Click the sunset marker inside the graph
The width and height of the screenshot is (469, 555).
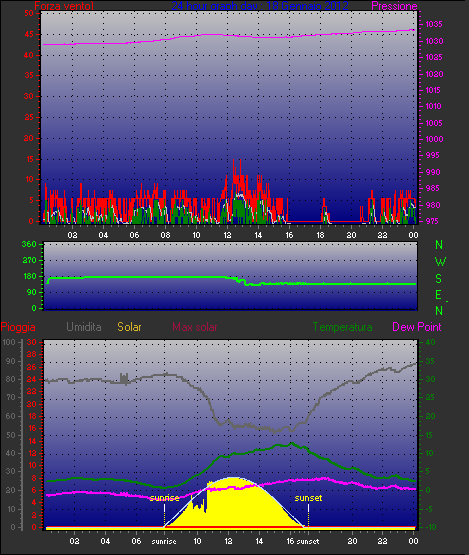click(308, 498)
